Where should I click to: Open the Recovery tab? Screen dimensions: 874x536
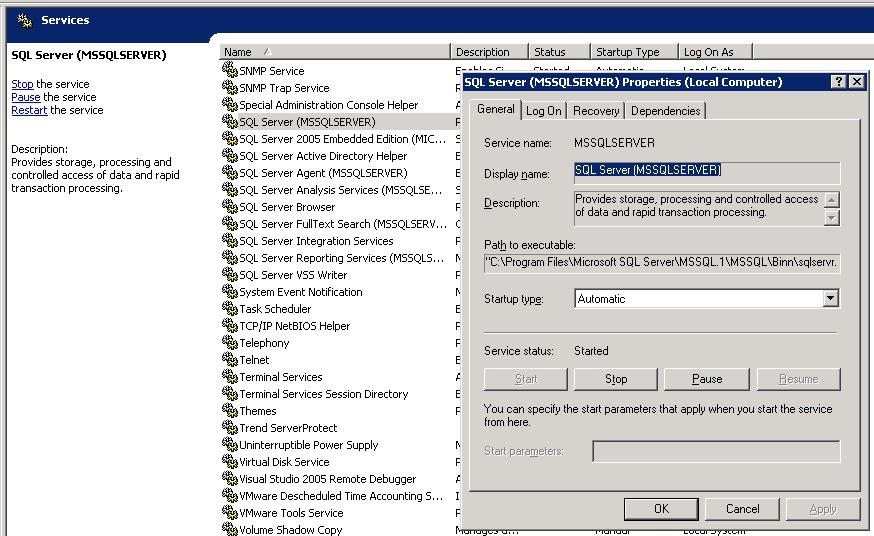tap(596, 111)
